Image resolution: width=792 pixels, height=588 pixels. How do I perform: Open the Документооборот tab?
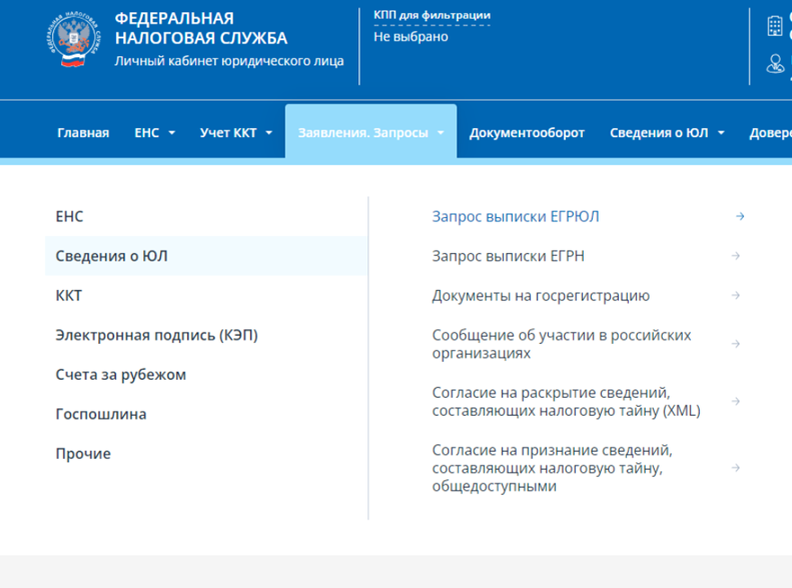[527, 133]
